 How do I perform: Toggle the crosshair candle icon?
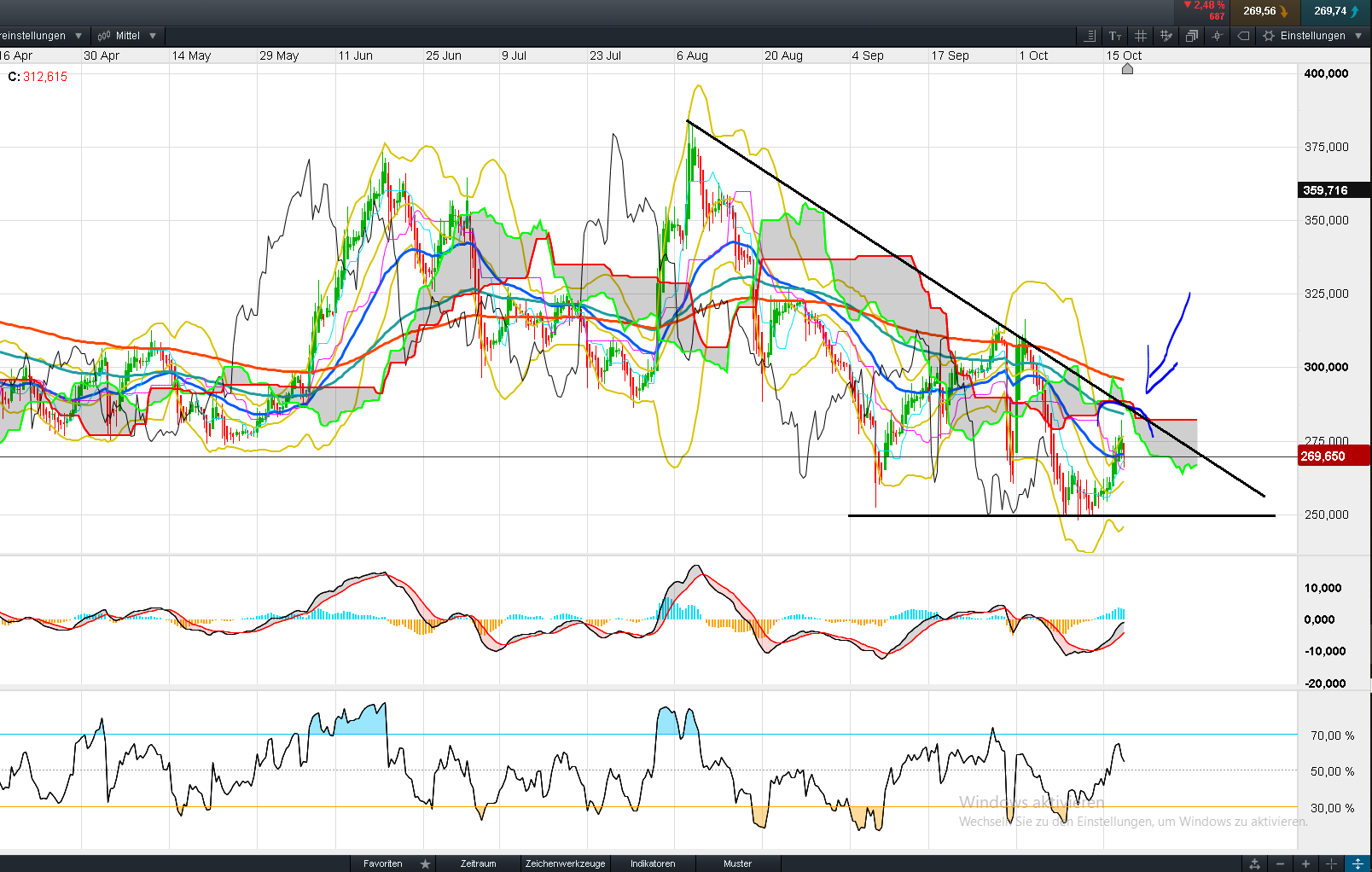click(1217, 36)
